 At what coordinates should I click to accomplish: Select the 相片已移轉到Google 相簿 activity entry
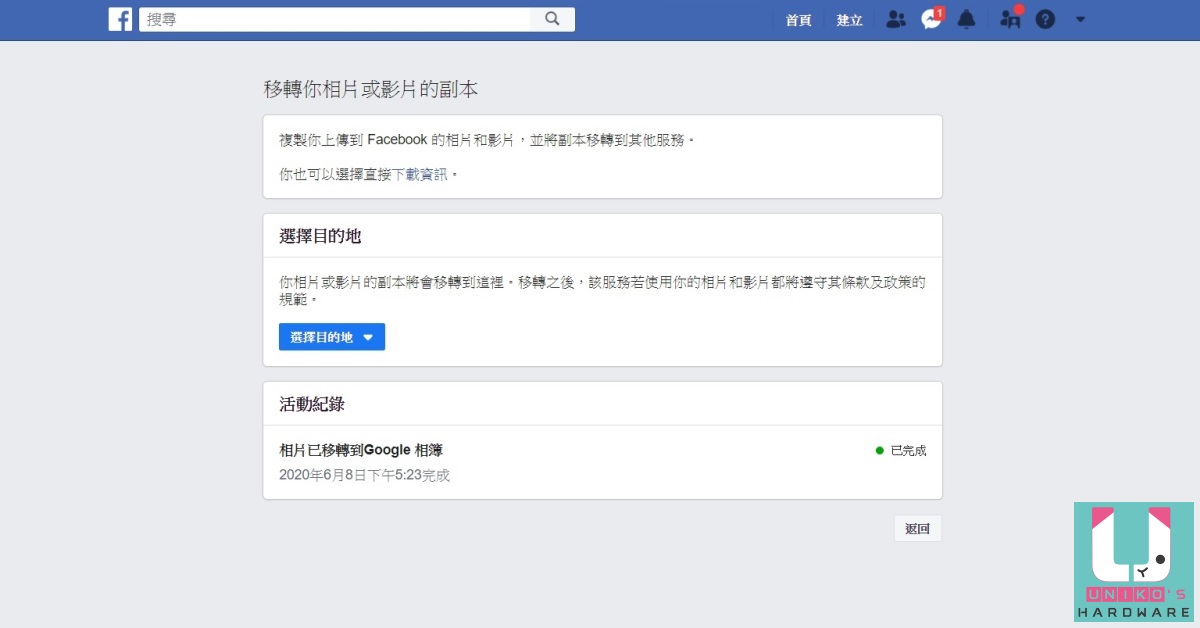click(361, 451)
